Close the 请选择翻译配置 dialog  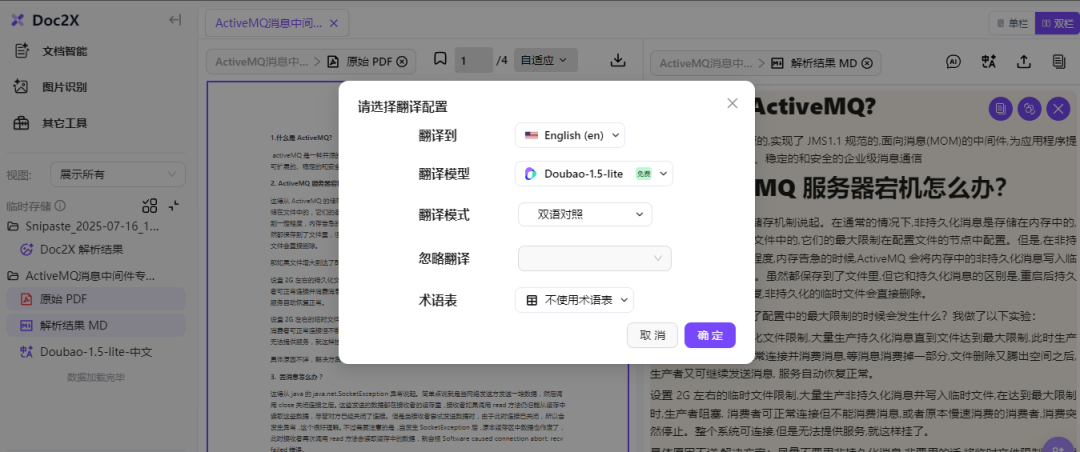[732, 103]
